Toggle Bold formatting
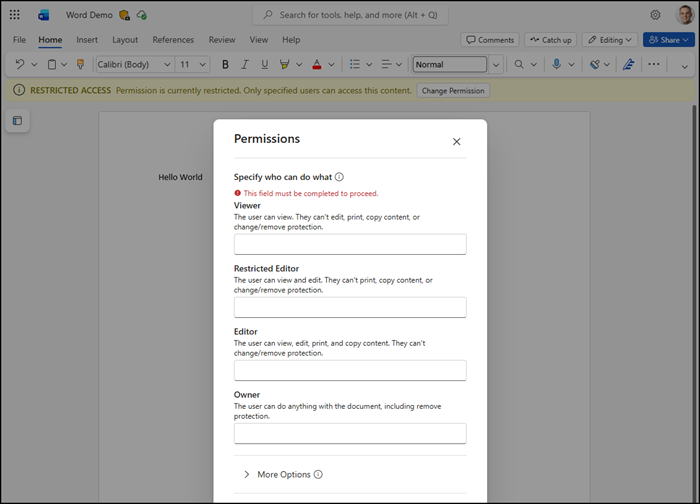This screenshot has width=700, height=504. click(x=225, y=64)
